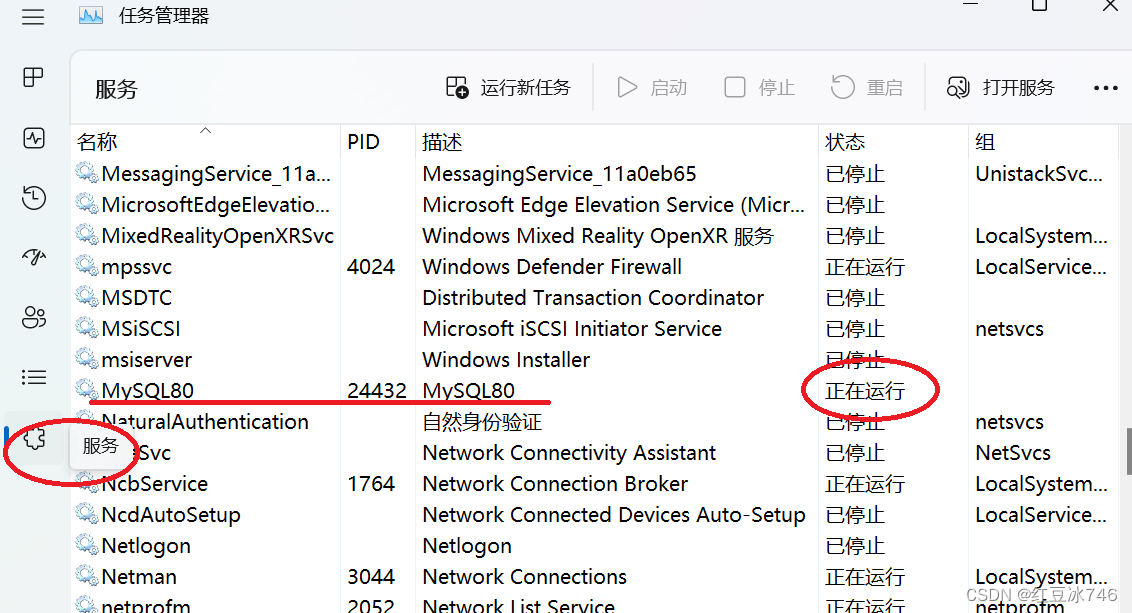Click the 启动 start button

(x=652, y=88)
